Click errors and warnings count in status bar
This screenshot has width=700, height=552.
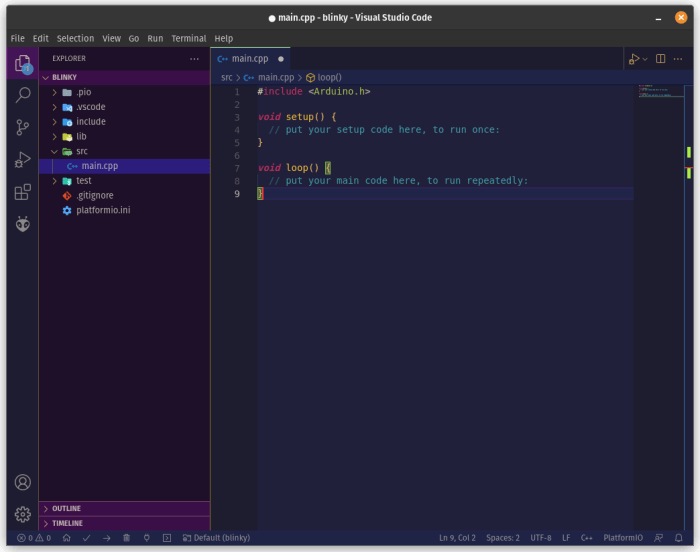click(34, 538)
